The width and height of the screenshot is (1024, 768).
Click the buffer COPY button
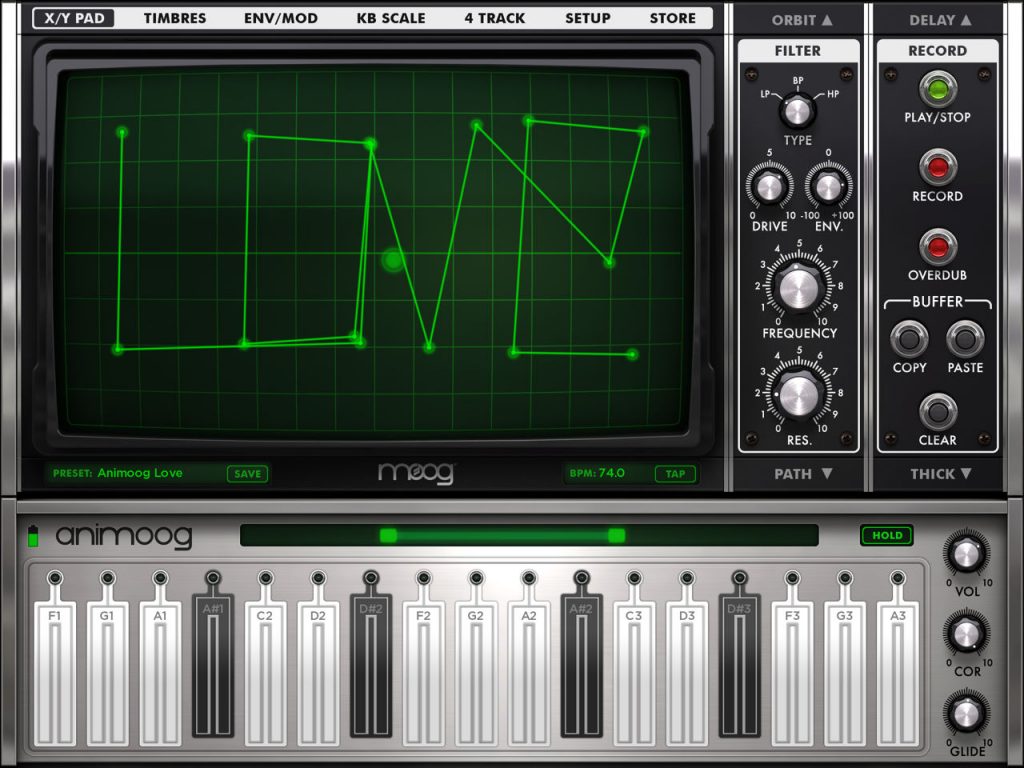(x=909, y=339)
